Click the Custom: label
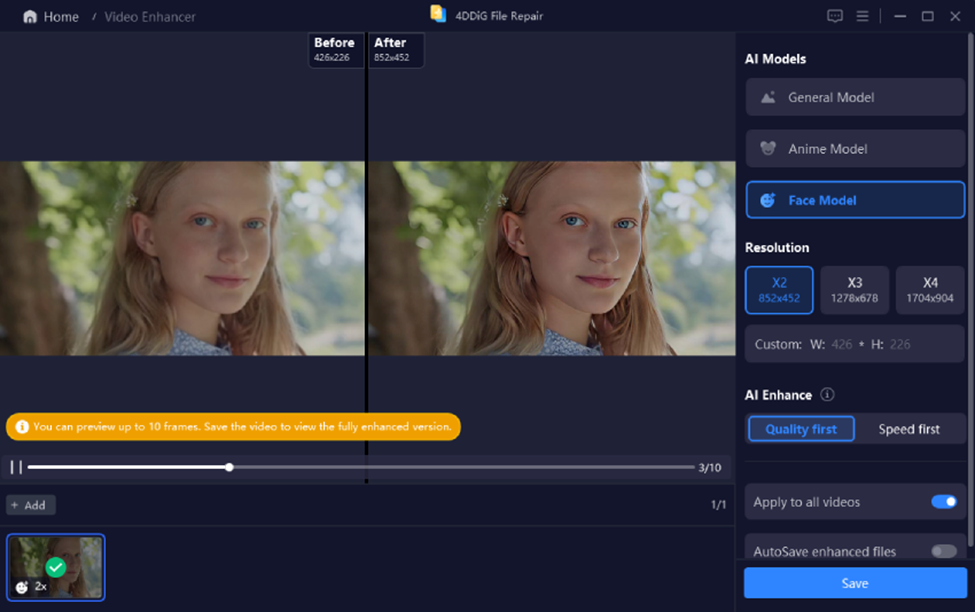The height and width of the screenshot is (612, 975). (x=778, y=344)
